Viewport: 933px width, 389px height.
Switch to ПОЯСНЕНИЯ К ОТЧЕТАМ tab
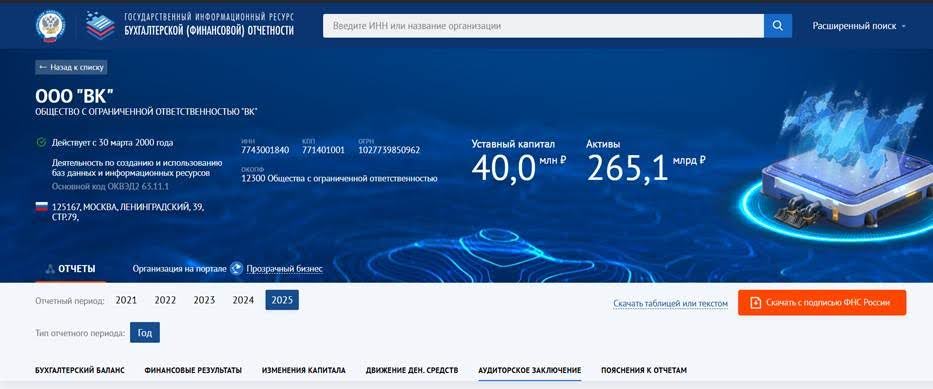[644, 371]
